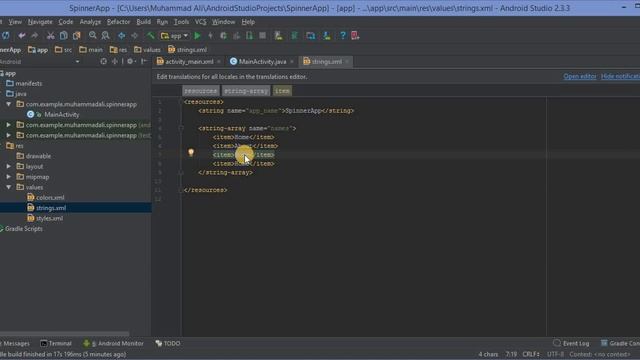Expand the layout folder
This screenshot has width=640, height=360.
coord(9,167)
